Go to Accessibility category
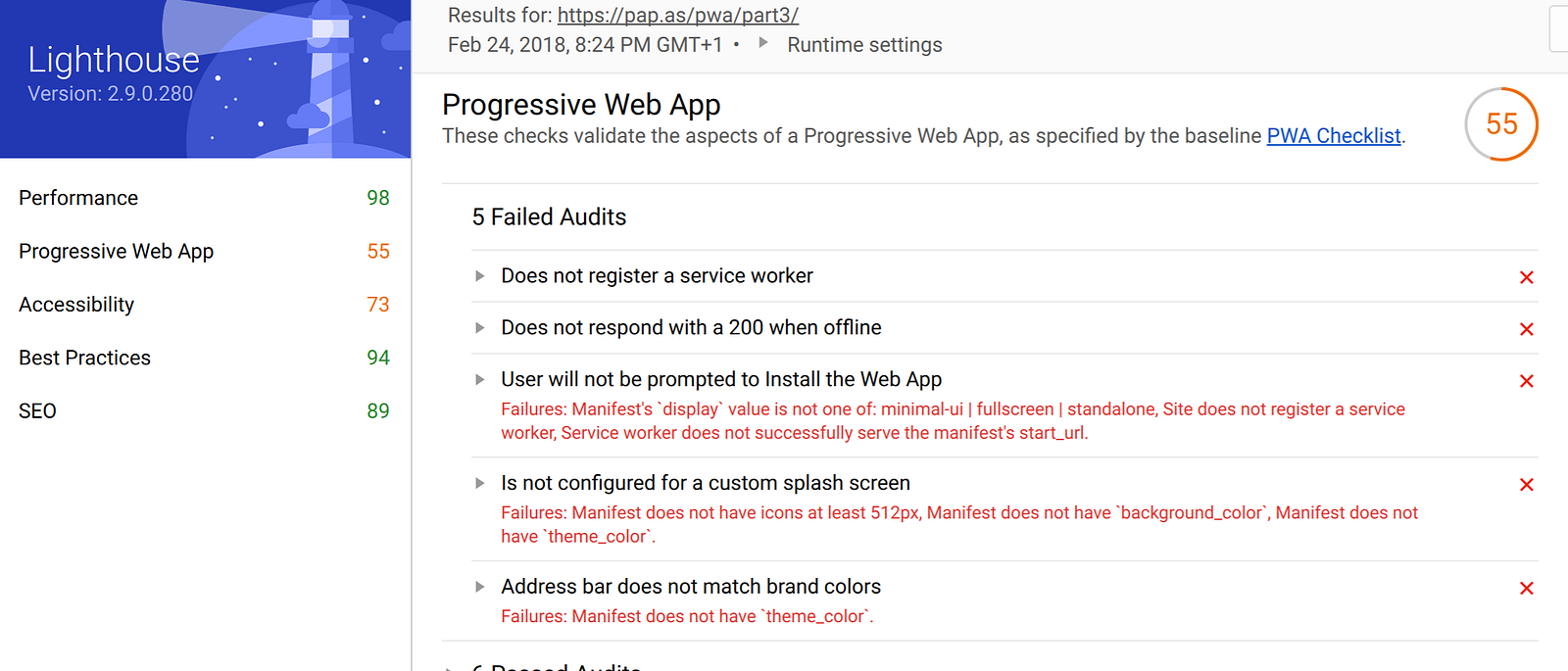Screen dimensions: 1568x671 (x=204, y=305)
